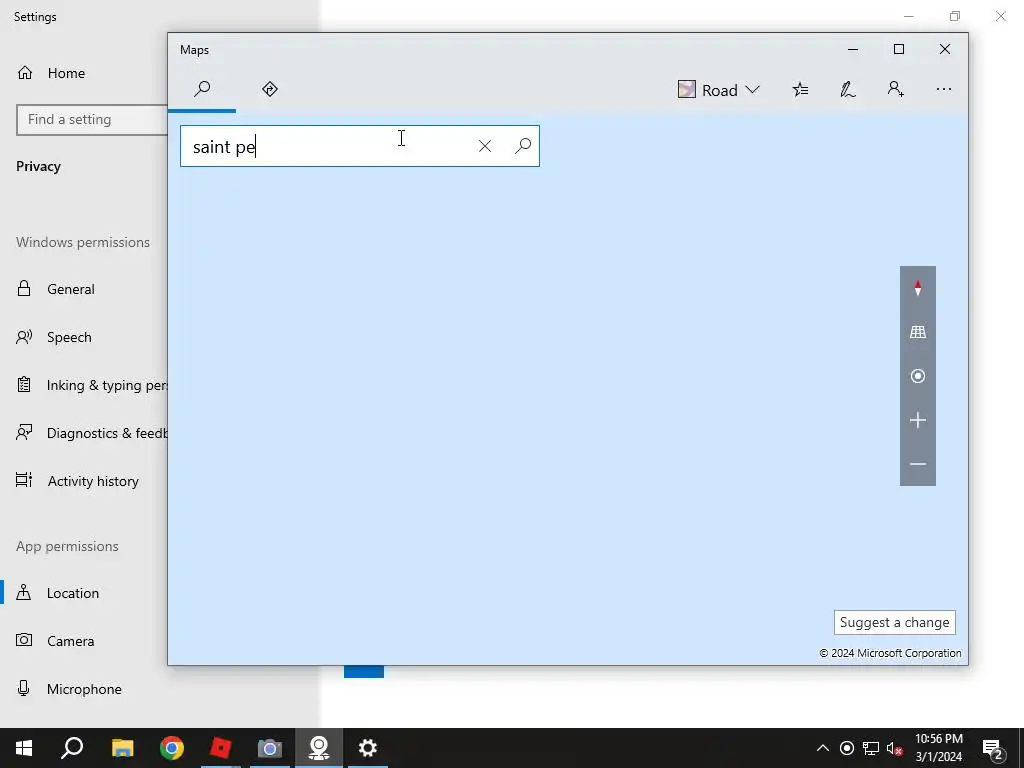Toggle the tilt map view icon

pos(918,332)
